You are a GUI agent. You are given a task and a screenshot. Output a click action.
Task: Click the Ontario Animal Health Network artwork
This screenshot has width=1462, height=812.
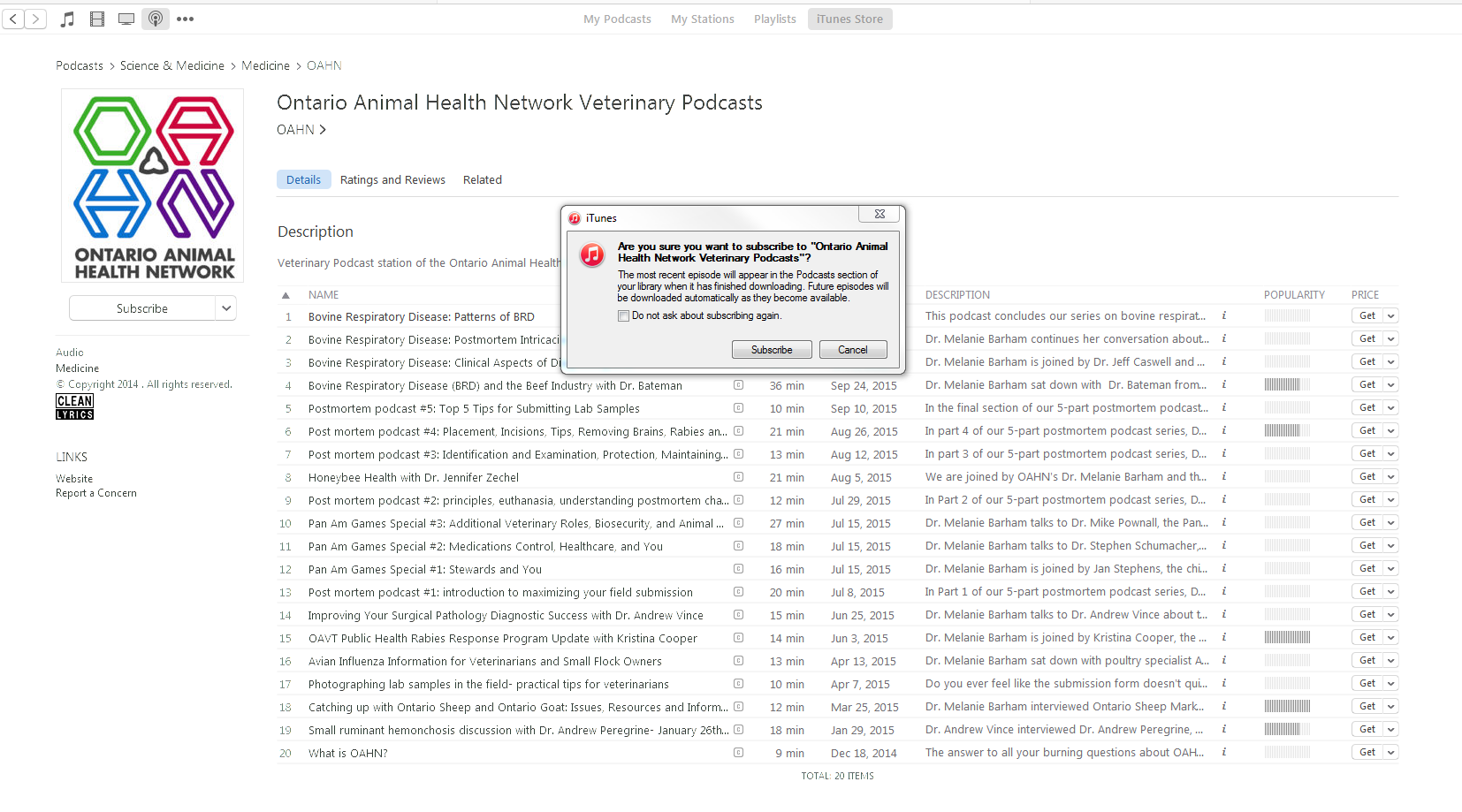point(153,186)
